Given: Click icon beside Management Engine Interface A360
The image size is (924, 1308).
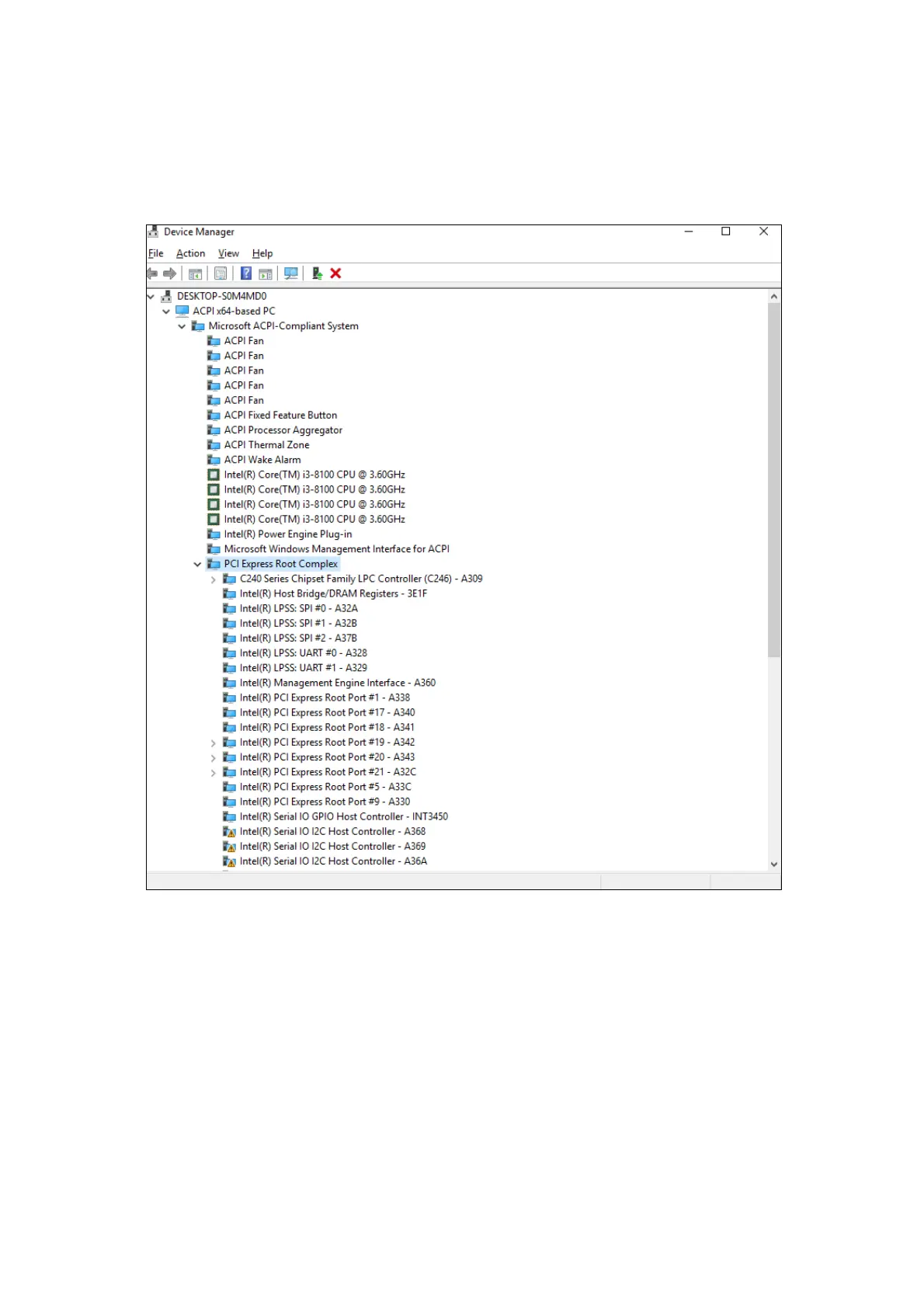Looking at the screenshot, I should tap(229, 683).
